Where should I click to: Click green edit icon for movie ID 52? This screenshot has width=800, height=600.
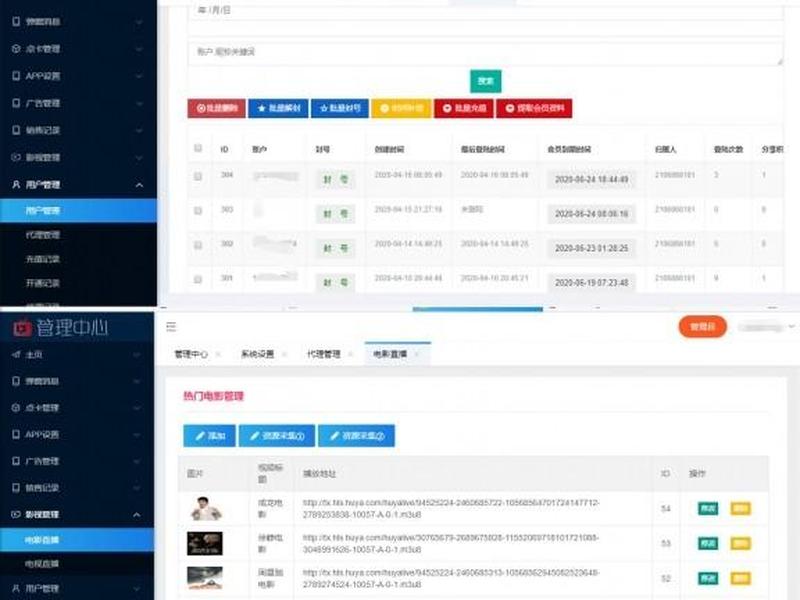(x=708, y=578)
